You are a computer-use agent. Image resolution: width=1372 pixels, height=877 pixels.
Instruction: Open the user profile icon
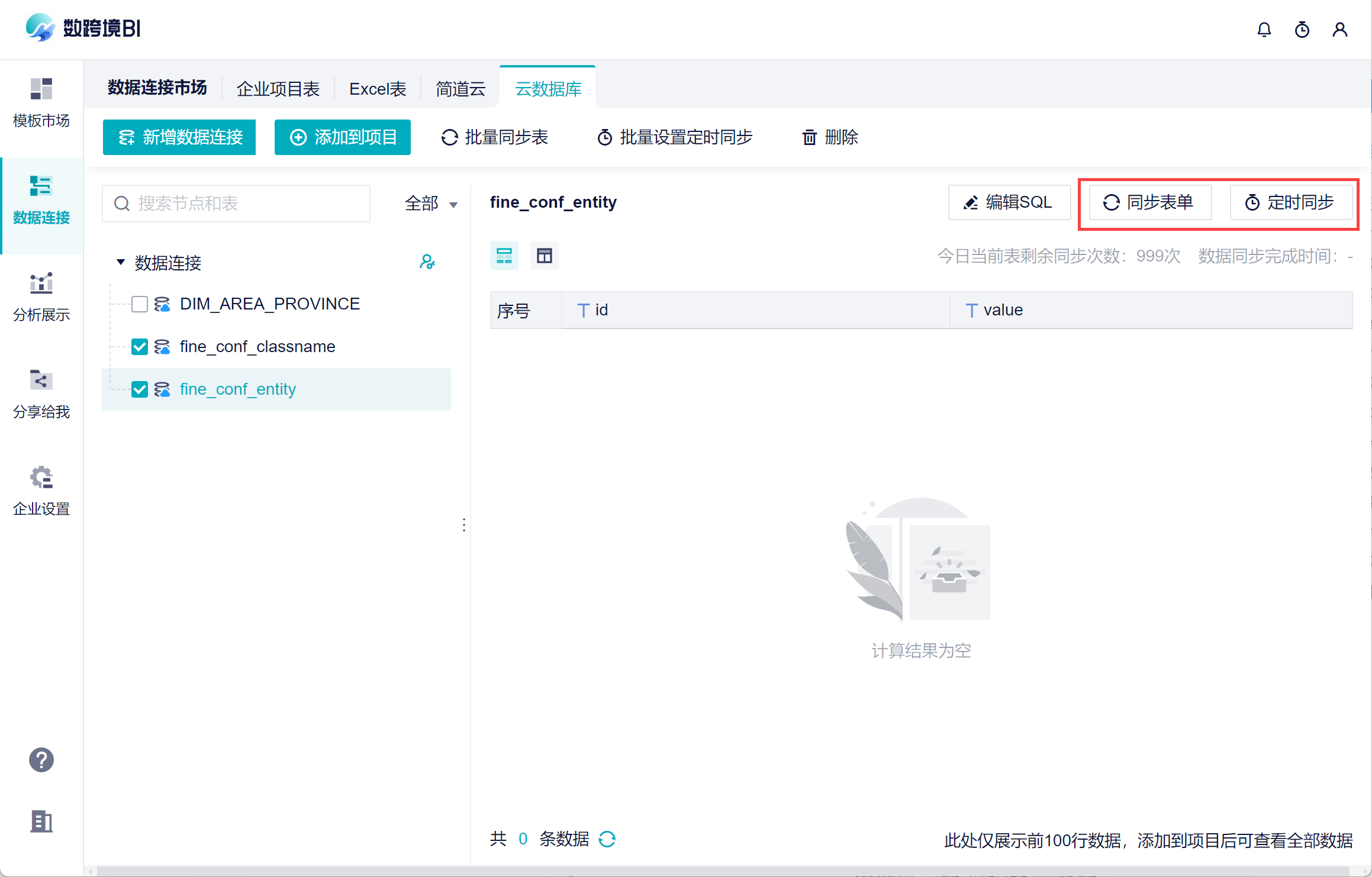point(1339,30)
